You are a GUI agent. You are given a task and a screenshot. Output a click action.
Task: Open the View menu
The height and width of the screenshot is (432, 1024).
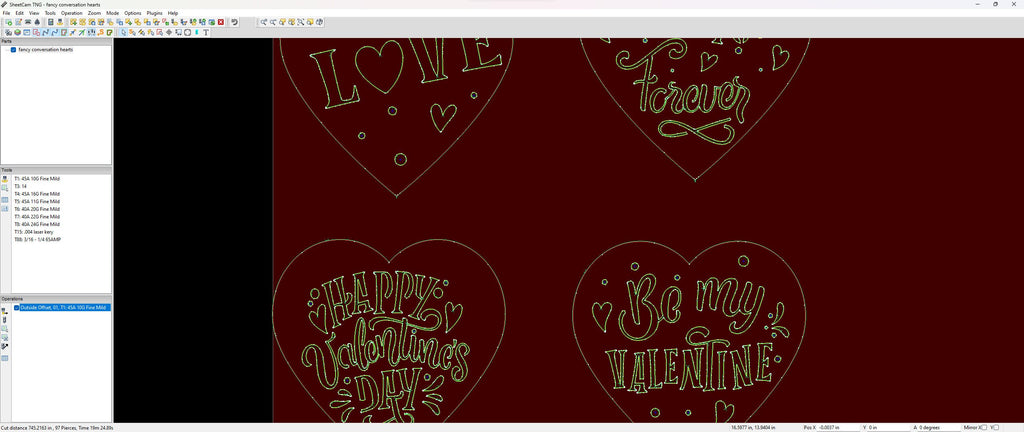(x=34, y=13)
